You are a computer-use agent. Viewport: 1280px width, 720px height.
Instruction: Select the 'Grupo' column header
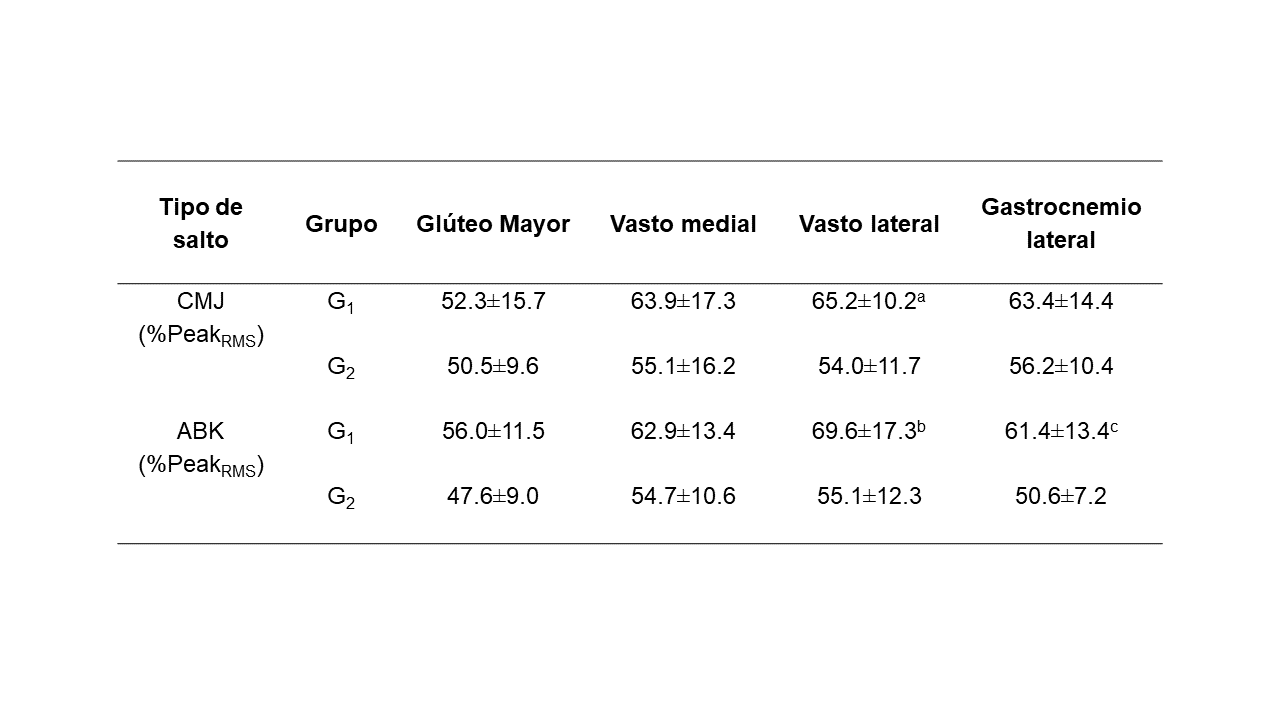pyautogui.click(x=341, y=224)
